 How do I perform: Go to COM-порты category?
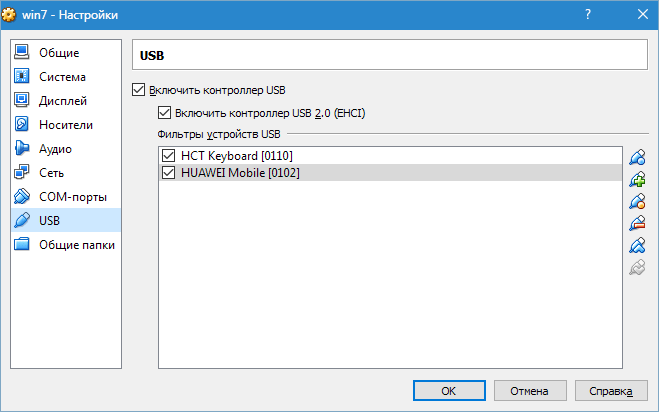[66, 196]
